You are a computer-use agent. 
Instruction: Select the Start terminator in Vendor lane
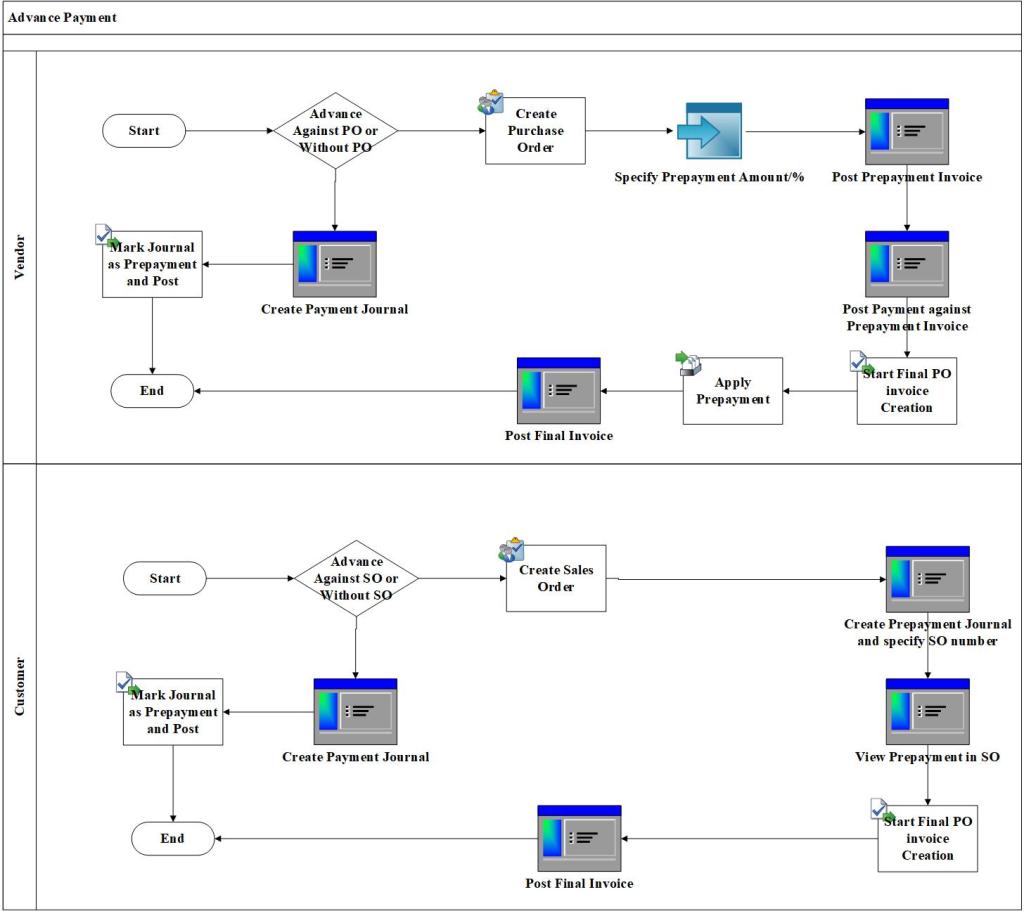pos(144,131)
